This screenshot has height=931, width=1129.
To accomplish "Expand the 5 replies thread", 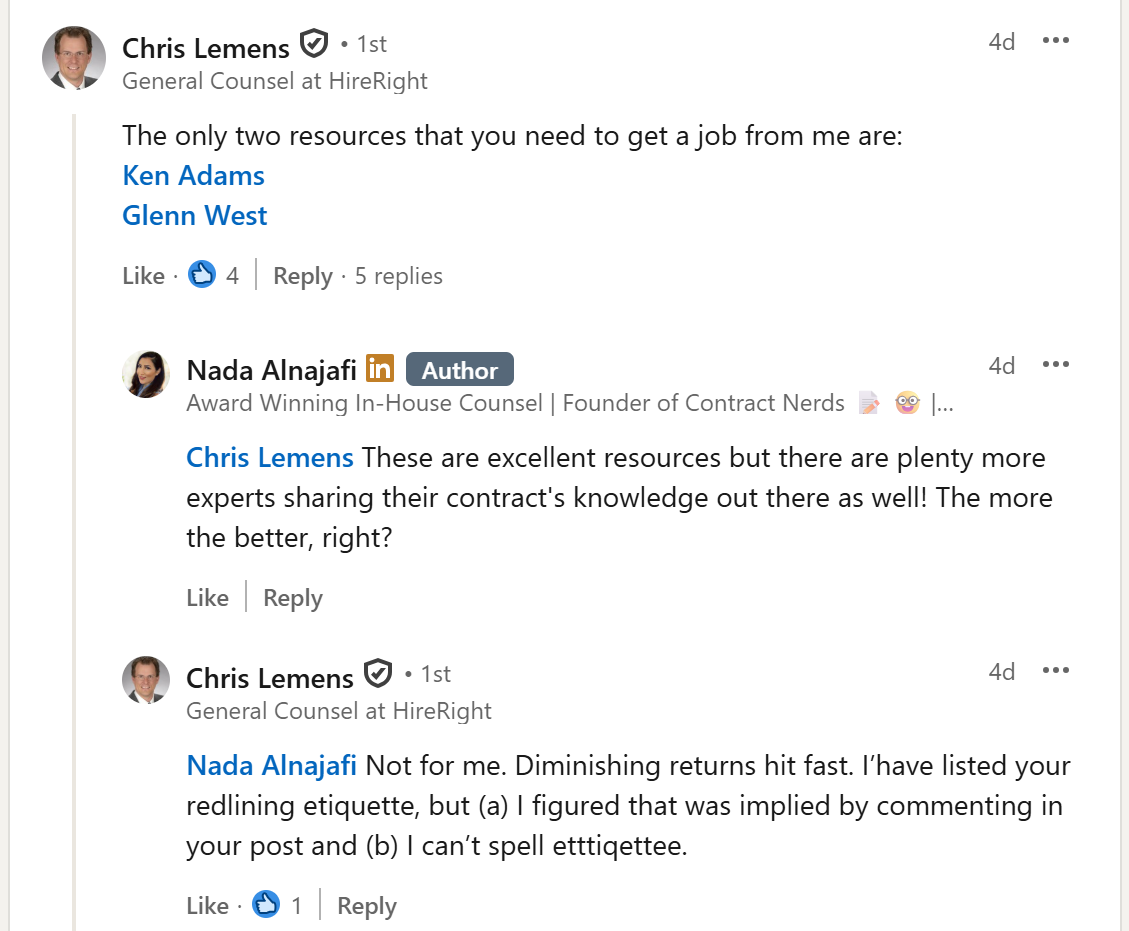I will point(398,276).
